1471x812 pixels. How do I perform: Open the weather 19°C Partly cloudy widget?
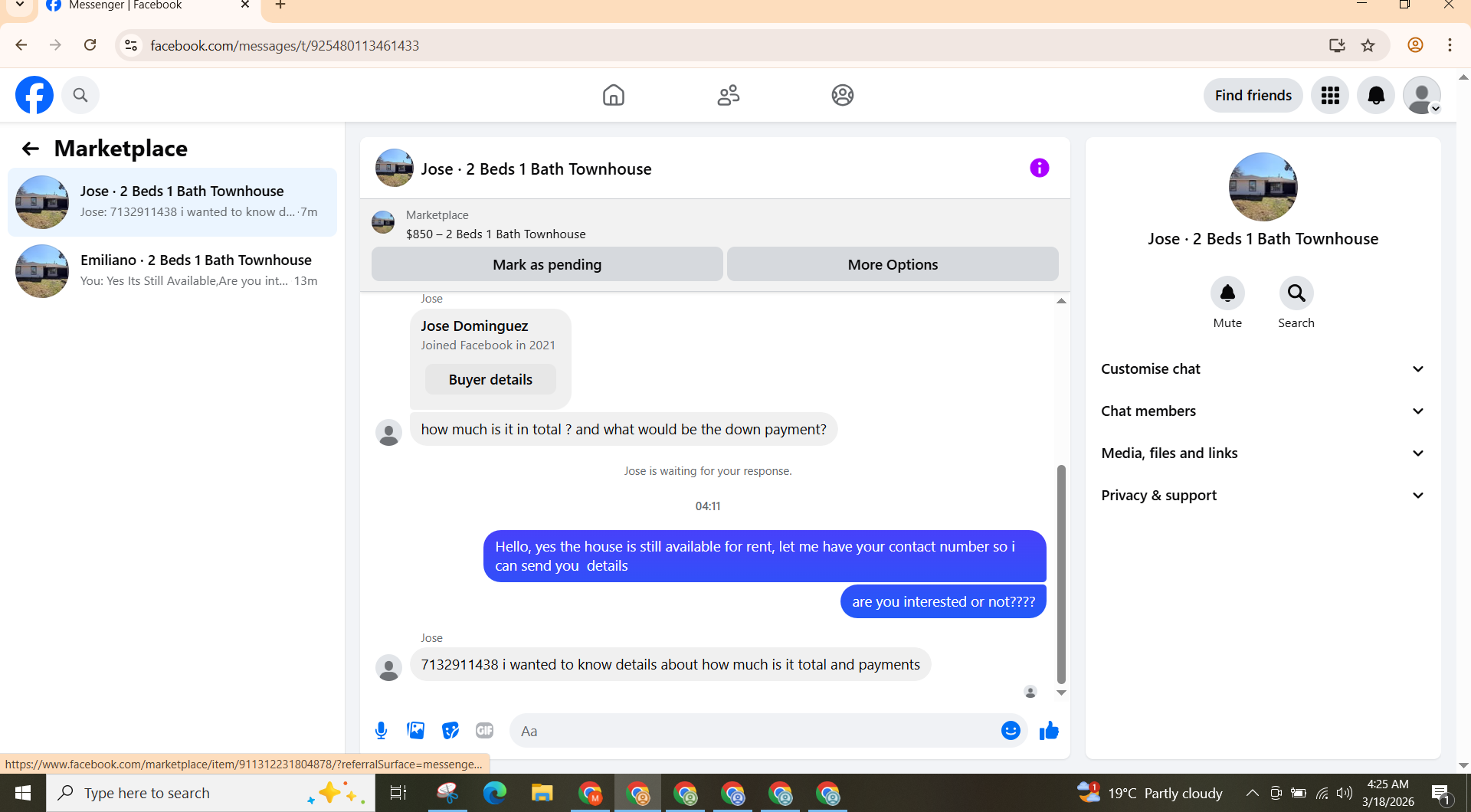coord(1149,793)
